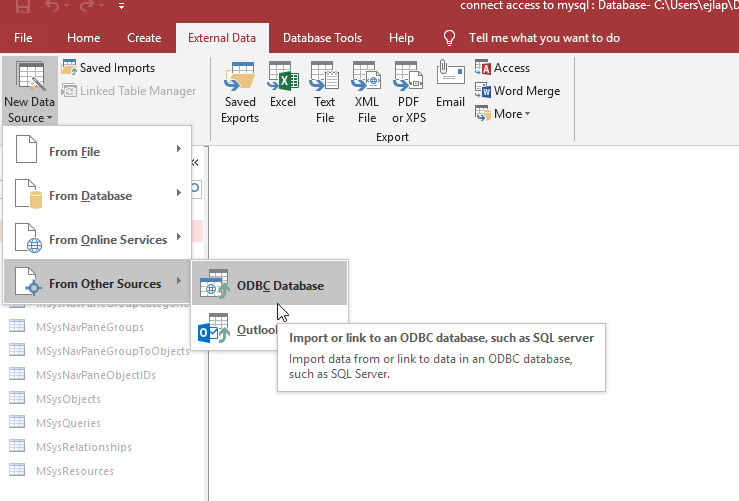Viewport: 739px width, 501px height.
Task: Open the MSysNavPaneObjectIDs table
Action: tap(96, 375)
